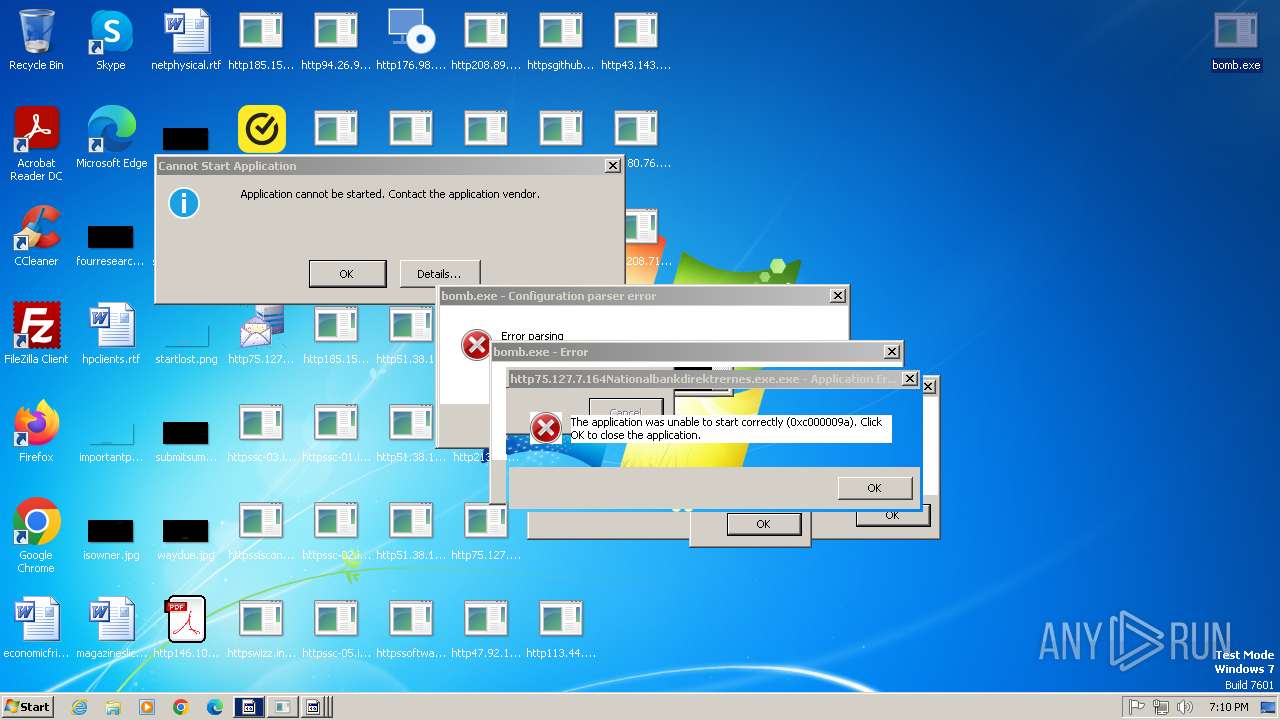The width and height of the screenshot is (1280, 720).
Task: Select the netphysical.rtf document
Action: 186,40
